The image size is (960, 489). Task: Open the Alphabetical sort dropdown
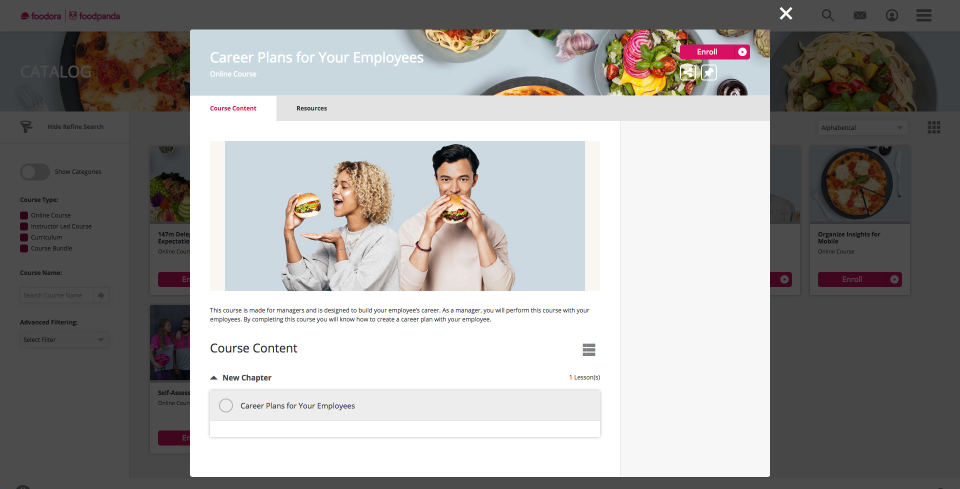862,128
